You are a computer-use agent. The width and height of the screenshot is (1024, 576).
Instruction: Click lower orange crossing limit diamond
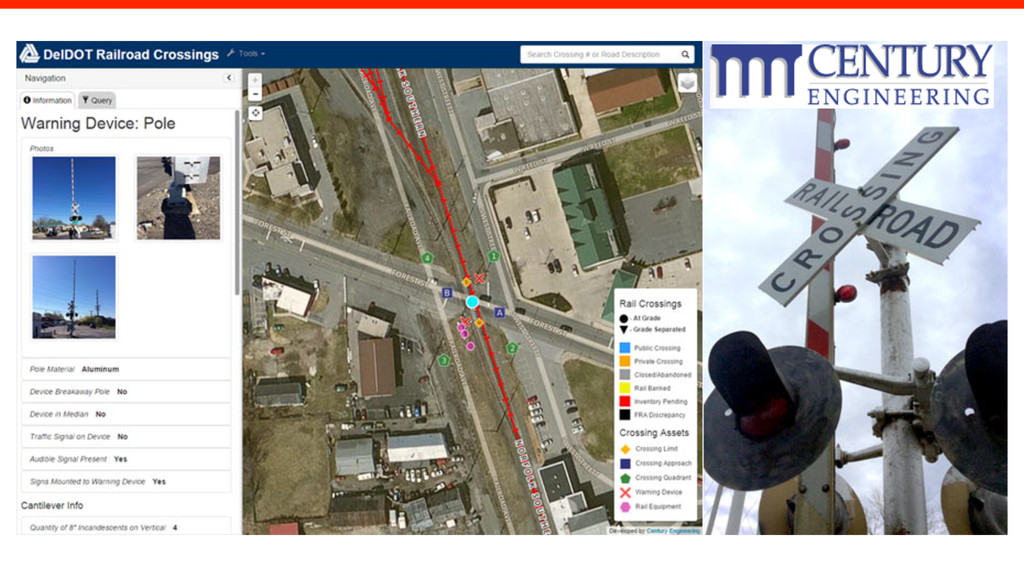tap(479, 323)
